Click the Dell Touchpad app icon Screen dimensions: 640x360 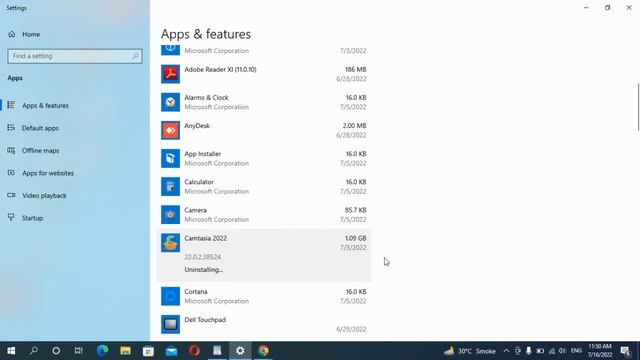[x=170, y=324]
